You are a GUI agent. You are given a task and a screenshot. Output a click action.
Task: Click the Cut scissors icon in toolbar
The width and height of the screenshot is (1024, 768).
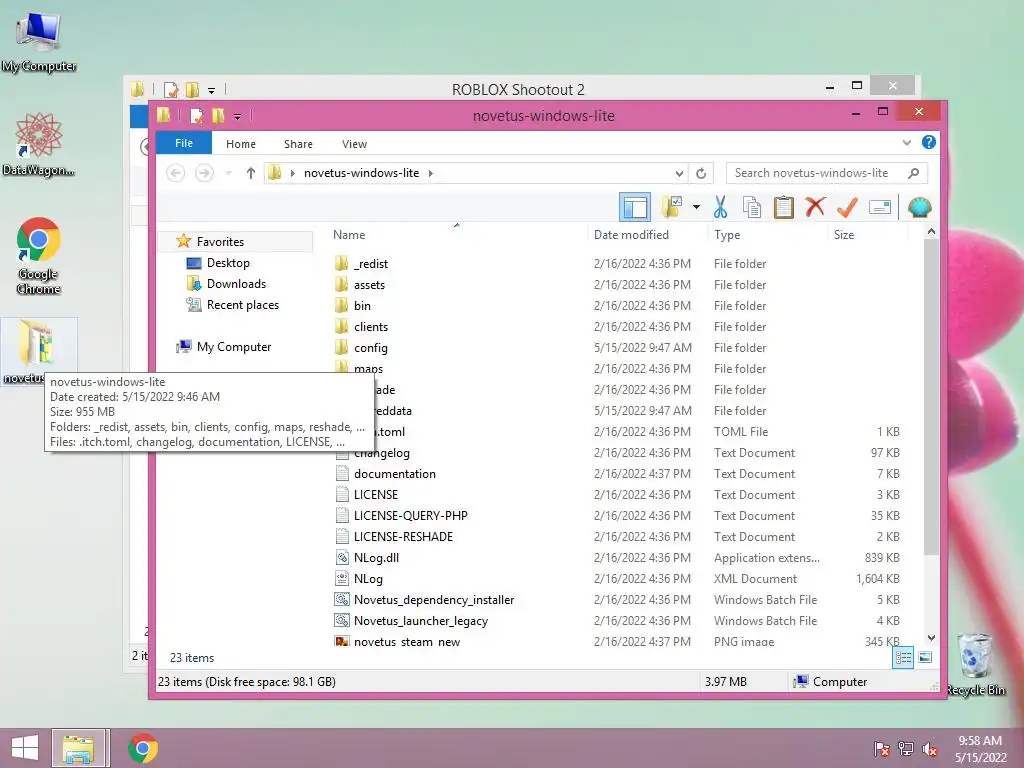pyautogui.click(x=720, y=207)
